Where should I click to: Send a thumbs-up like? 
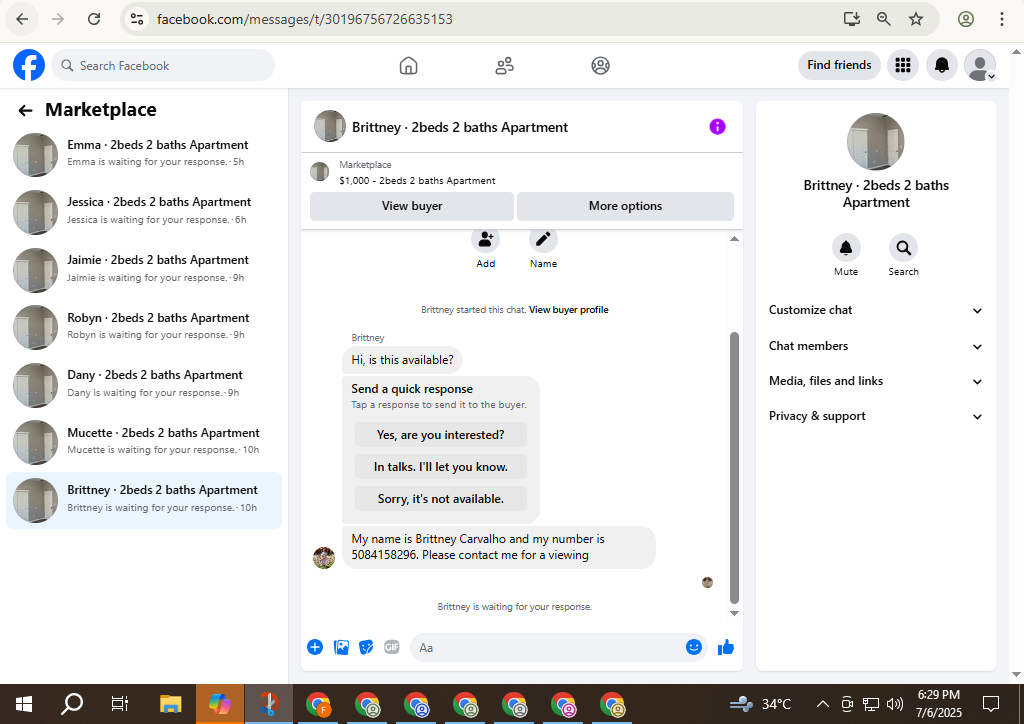coord(726,647)
